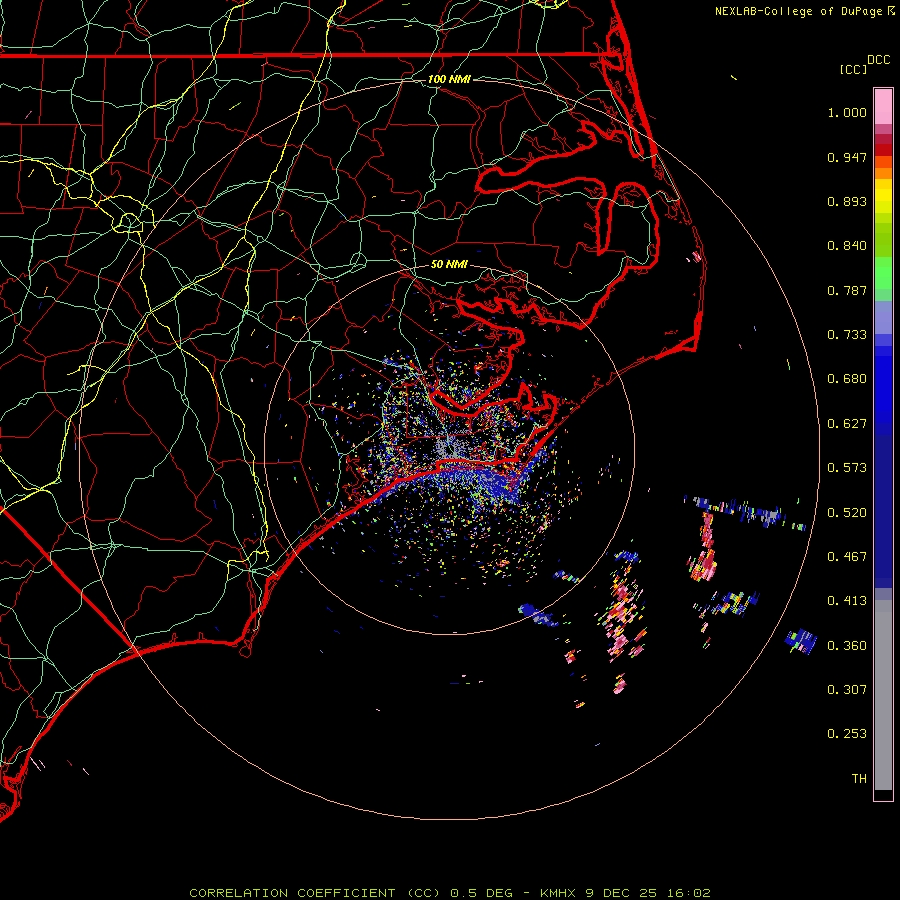Pick the pink swatch on the color bar
Viewport: 900px width, 900px height.
883,107
